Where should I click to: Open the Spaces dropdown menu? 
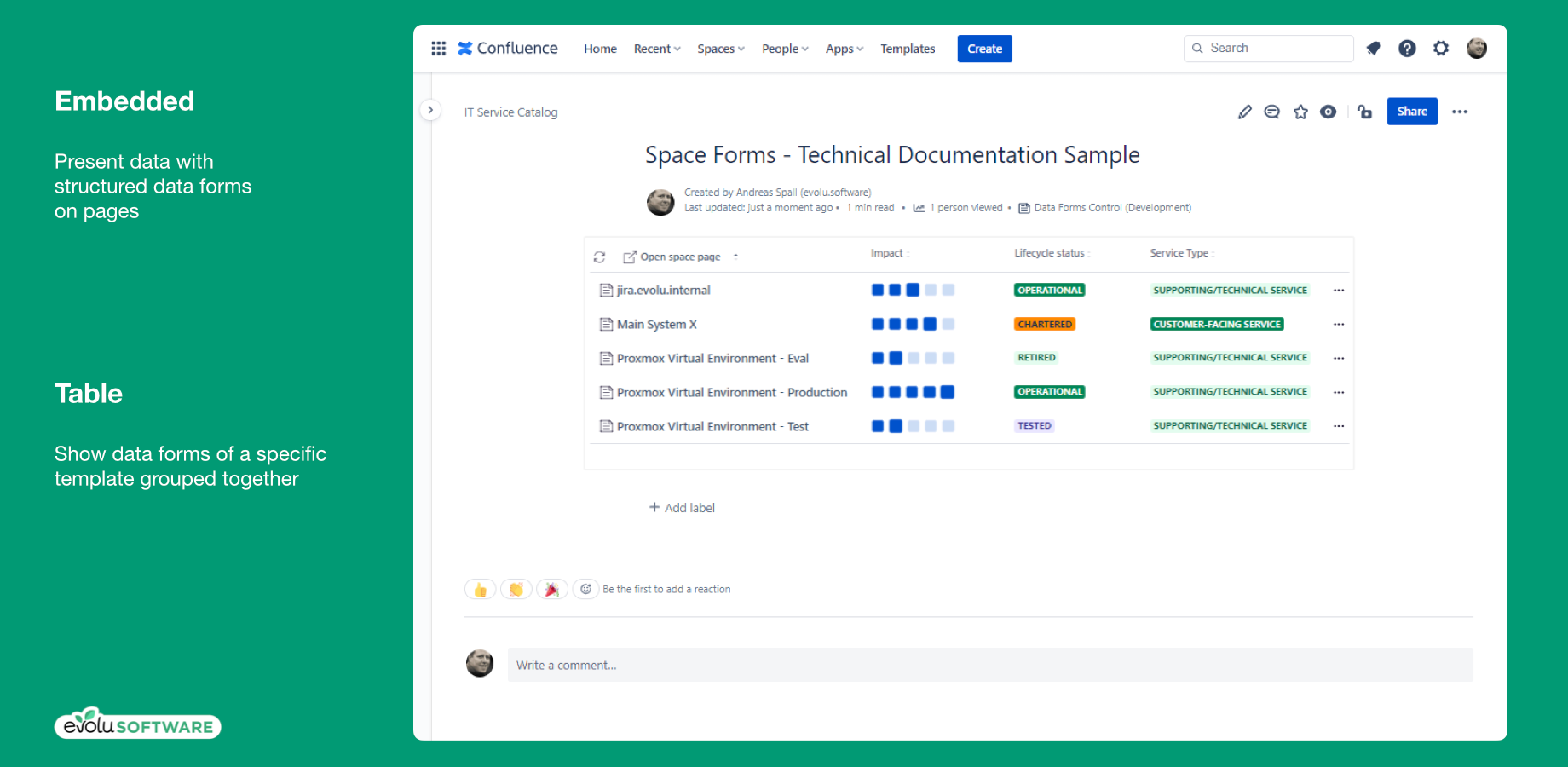point(721,49)
